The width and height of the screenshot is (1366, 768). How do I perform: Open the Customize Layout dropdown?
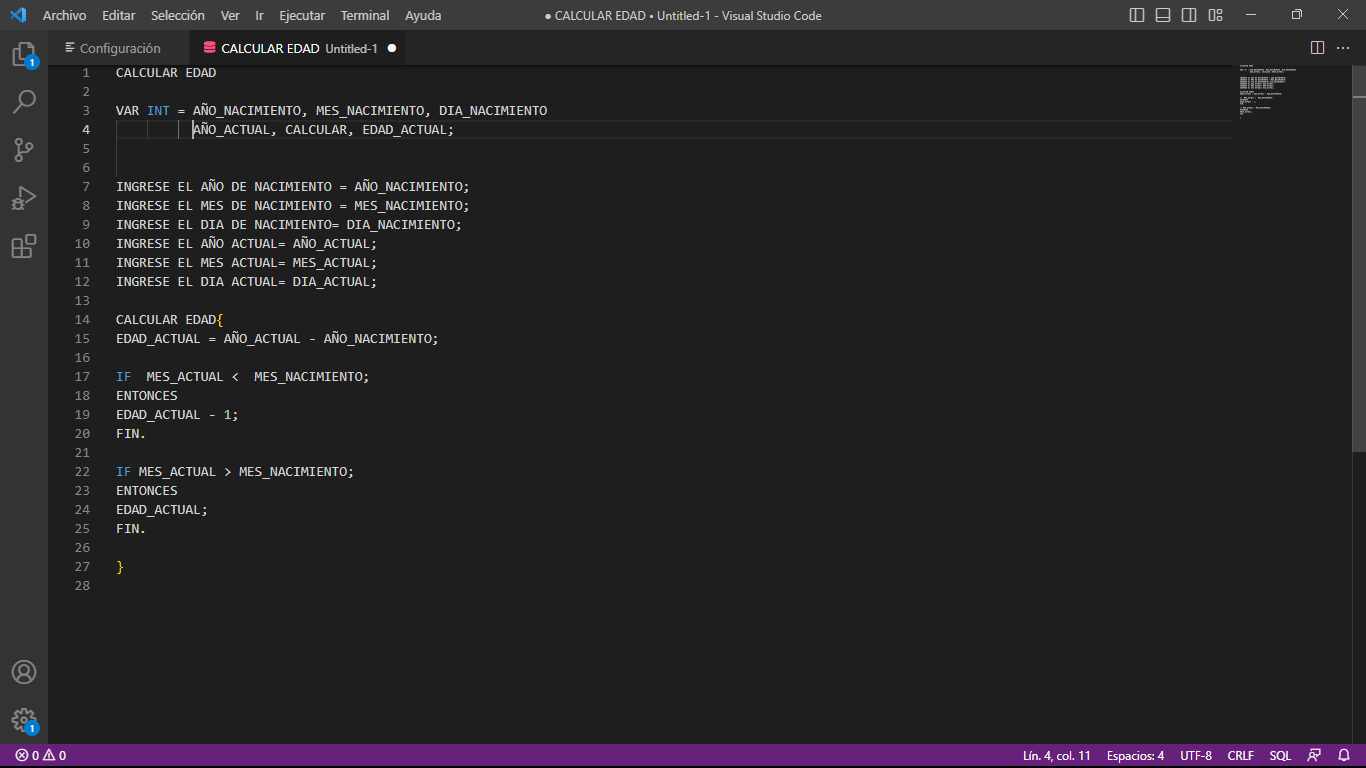[x=1215, y=15]
